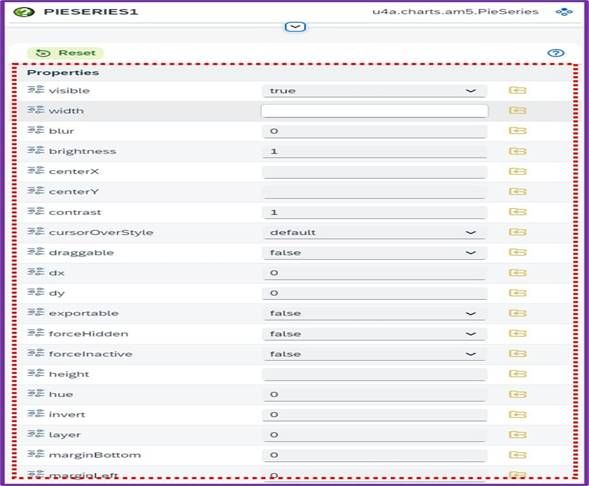589x486 pixels.
Task: Click the green help icon beside PIESERIES1
Action: 24,12
